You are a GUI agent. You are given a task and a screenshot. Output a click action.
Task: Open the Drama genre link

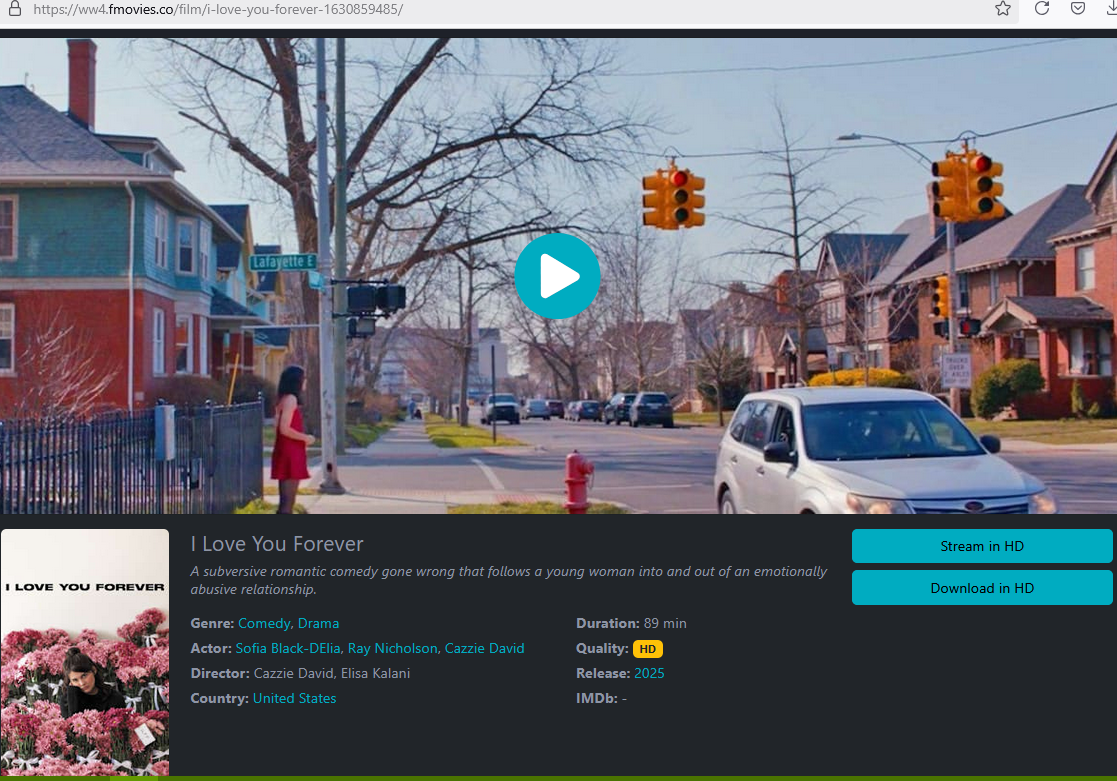point(318,623)
